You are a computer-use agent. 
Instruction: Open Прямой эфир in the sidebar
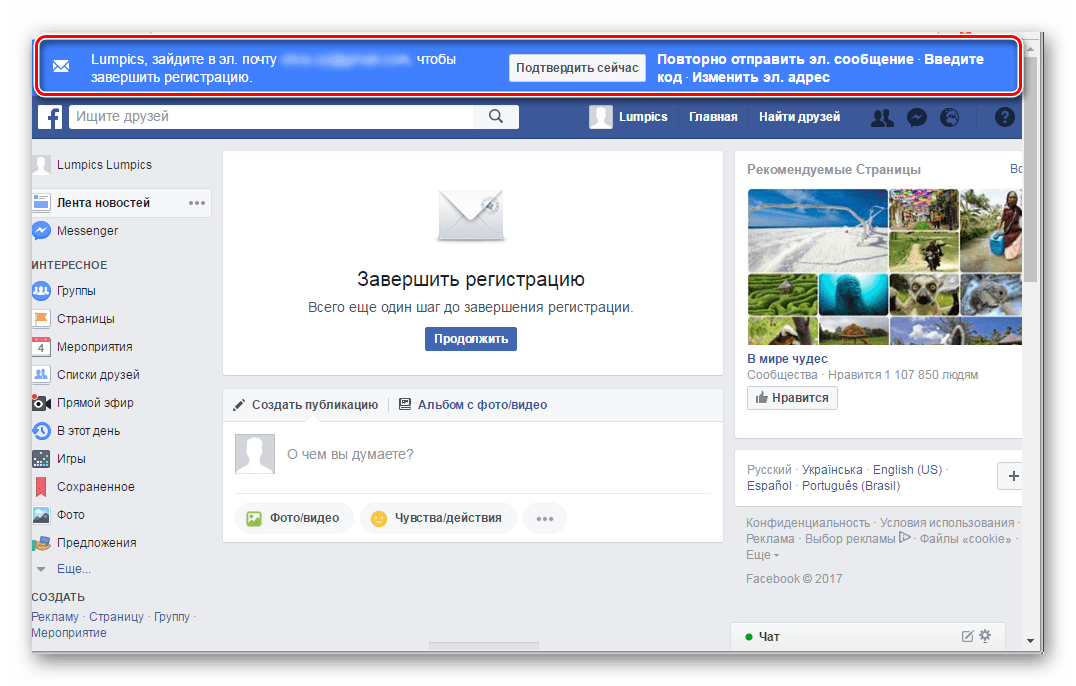[x=84, y=403]
